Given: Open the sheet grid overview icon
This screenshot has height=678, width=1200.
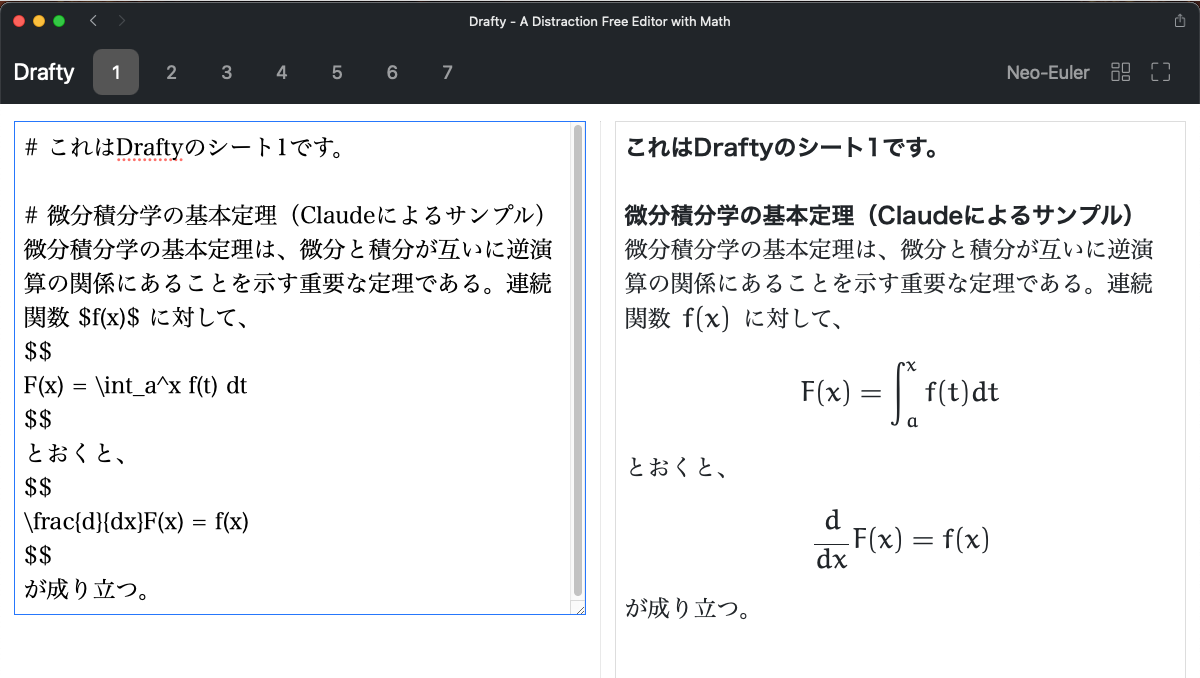Looking at the screenshot, I should 1121,72.
